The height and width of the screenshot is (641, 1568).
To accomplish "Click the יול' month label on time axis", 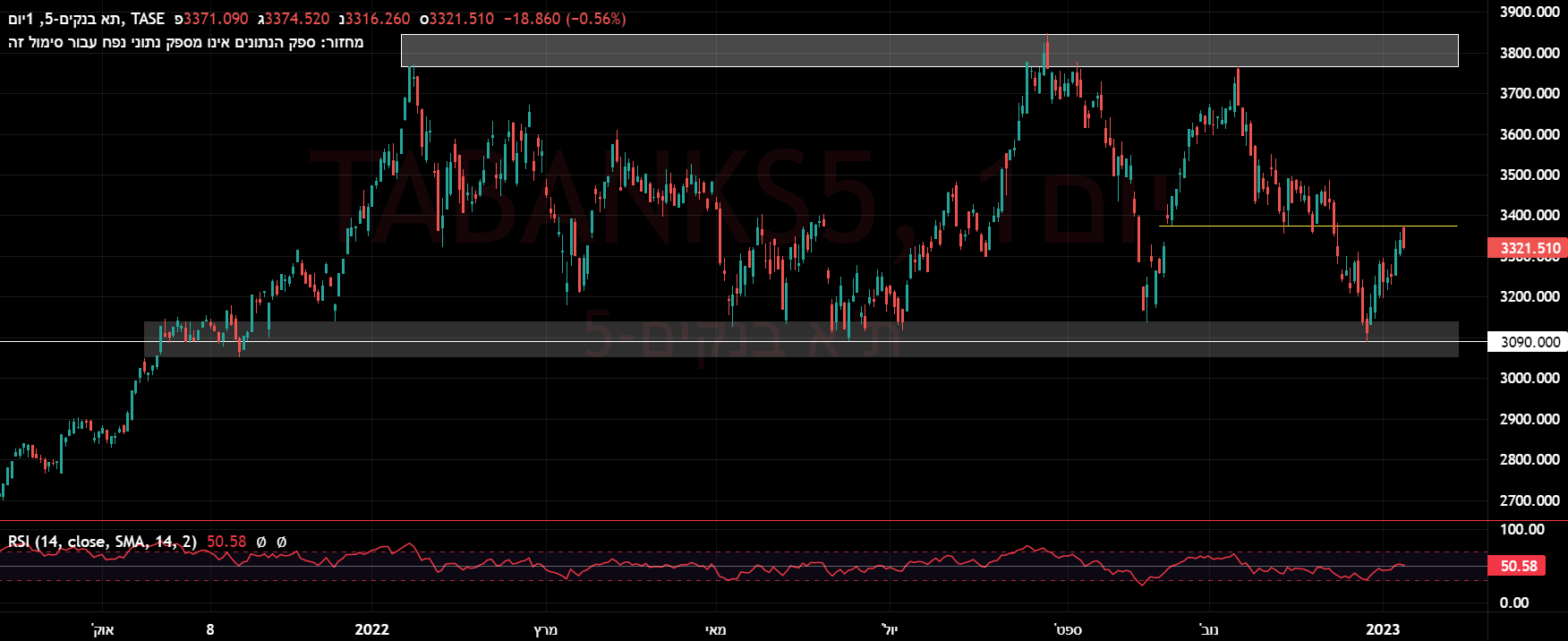I will click(x=889, y=629).
